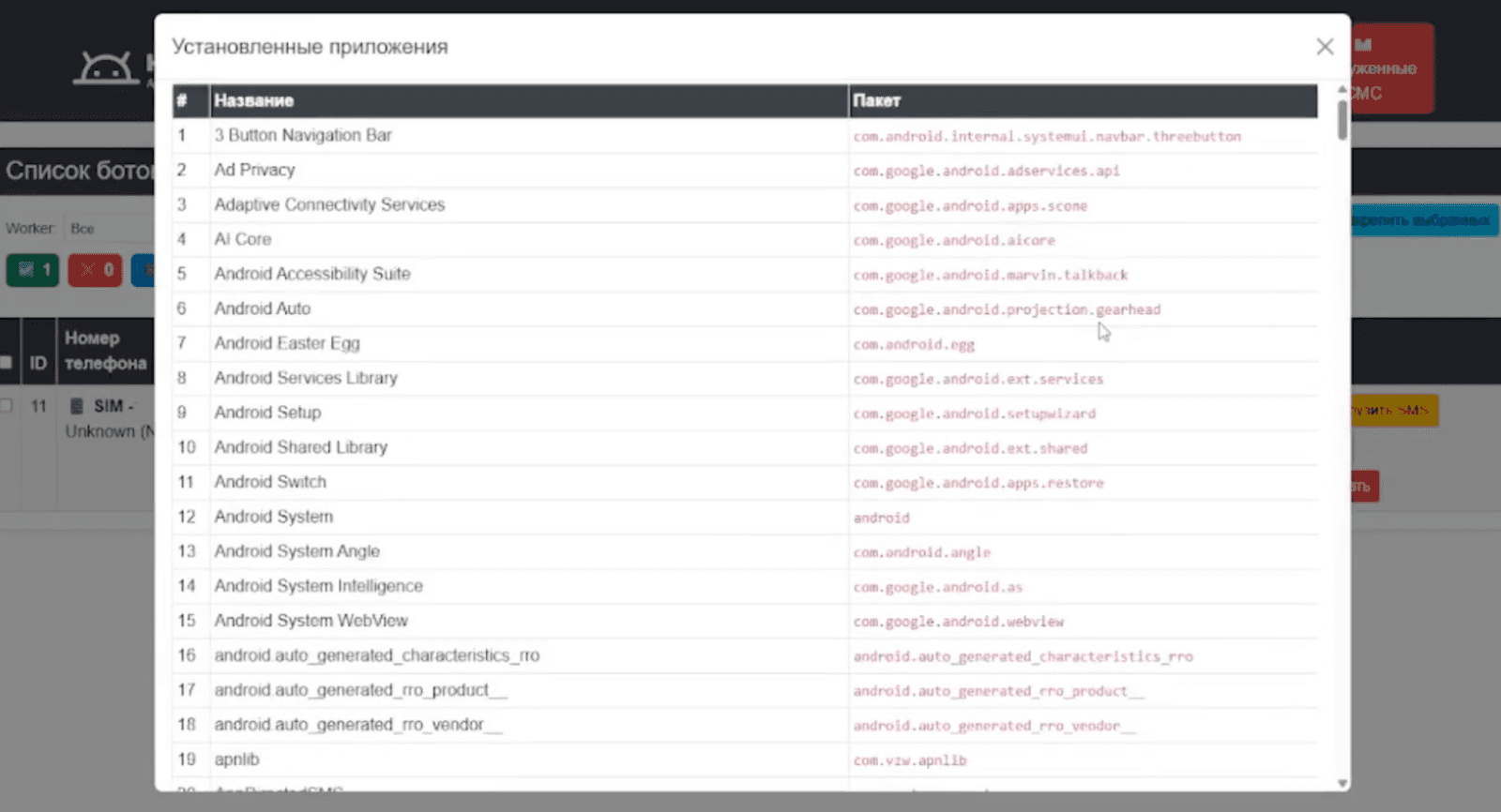Click package com.google.android.as

pos(937,587)
